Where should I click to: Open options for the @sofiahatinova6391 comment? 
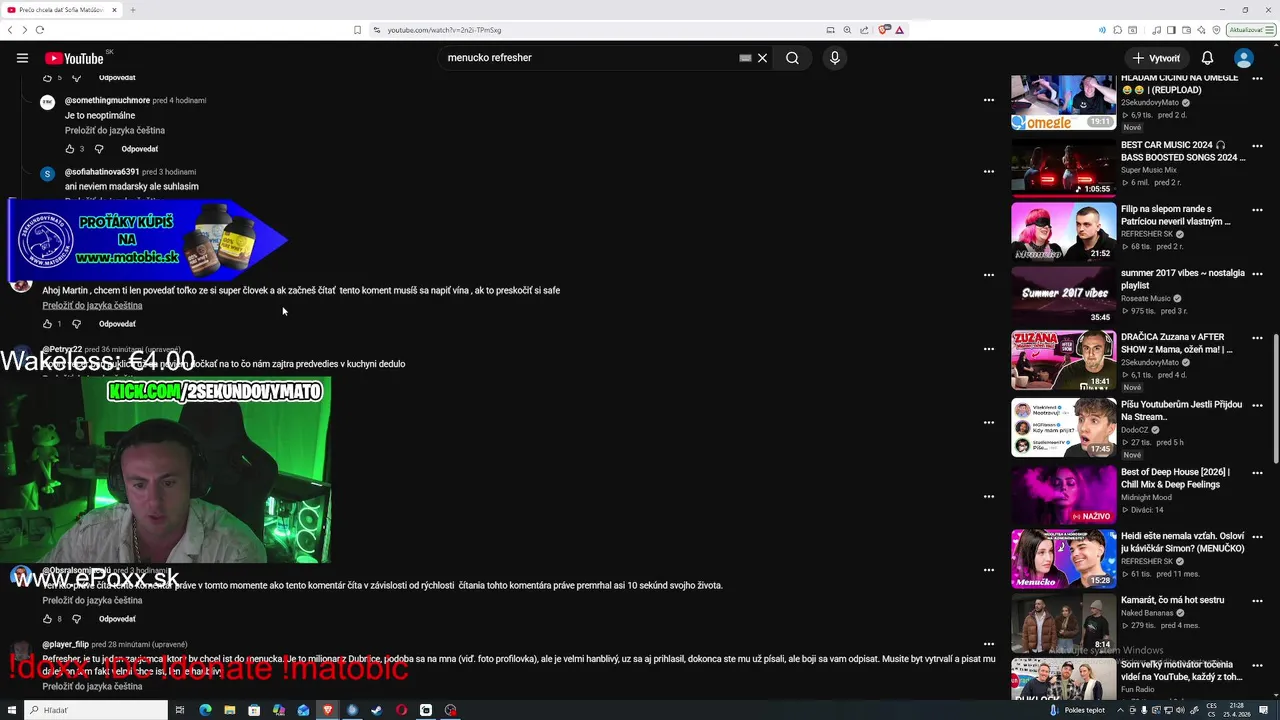click(x=988, y=171)
